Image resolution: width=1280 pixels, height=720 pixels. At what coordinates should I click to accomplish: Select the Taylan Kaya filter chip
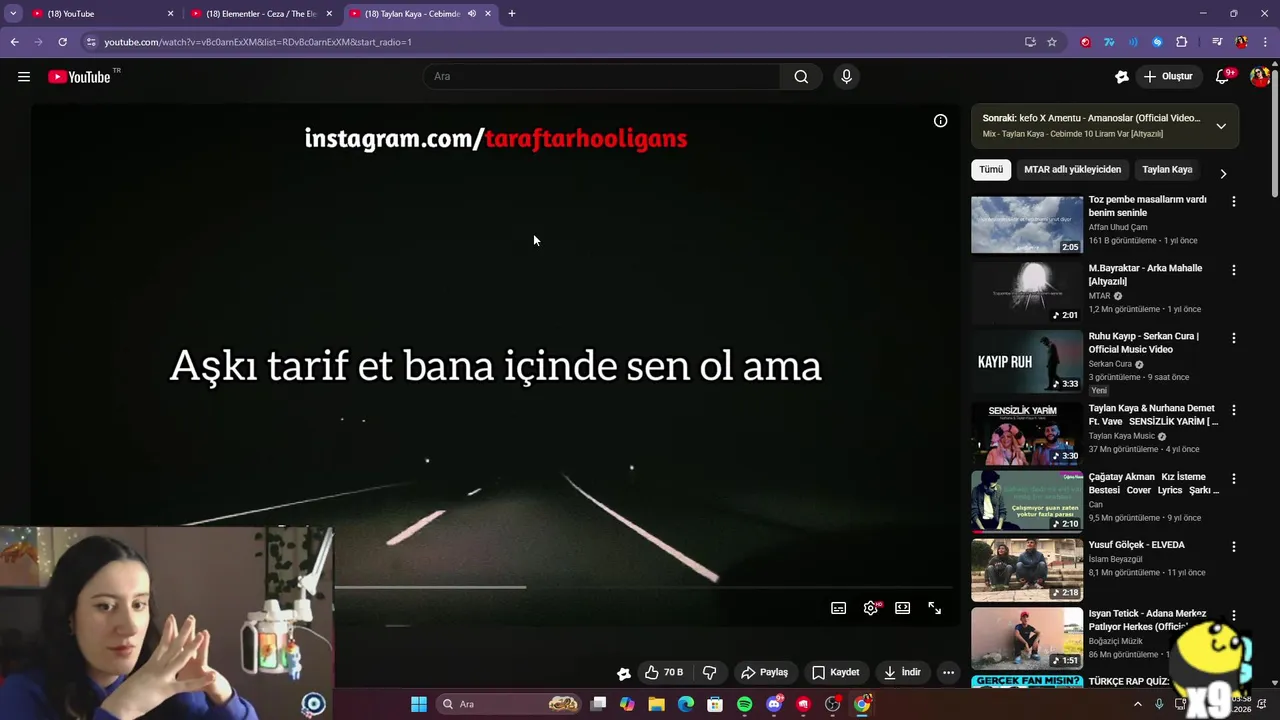pyautogui.click(x=1167, y=170)
